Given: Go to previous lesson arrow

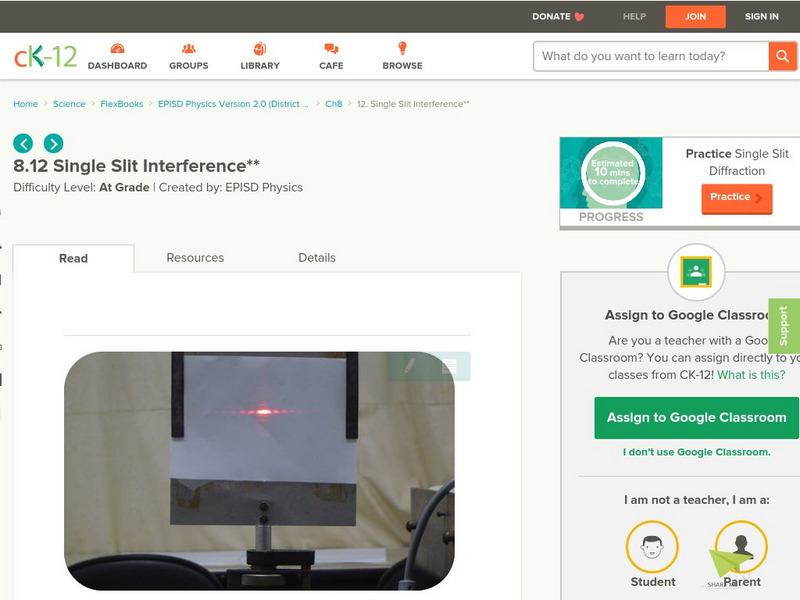Looking at the screenshot, I should coord(23,143).
